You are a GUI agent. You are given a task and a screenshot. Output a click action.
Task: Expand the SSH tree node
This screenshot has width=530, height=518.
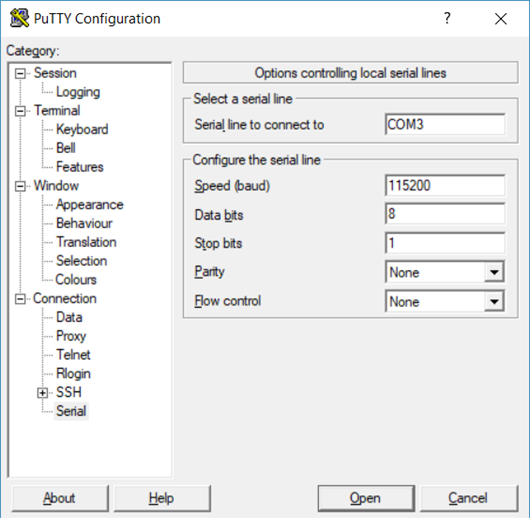(x=43, y=393)
